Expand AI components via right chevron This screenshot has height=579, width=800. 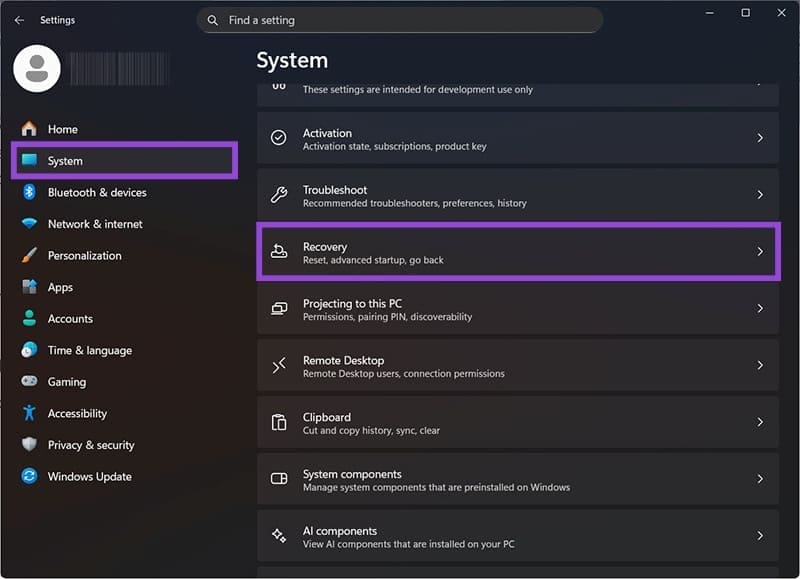pos(760,536)
